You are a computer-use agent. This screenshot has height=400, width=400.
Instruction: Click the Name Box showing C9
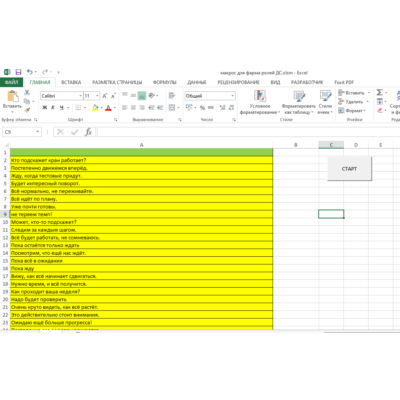point(22,132)
